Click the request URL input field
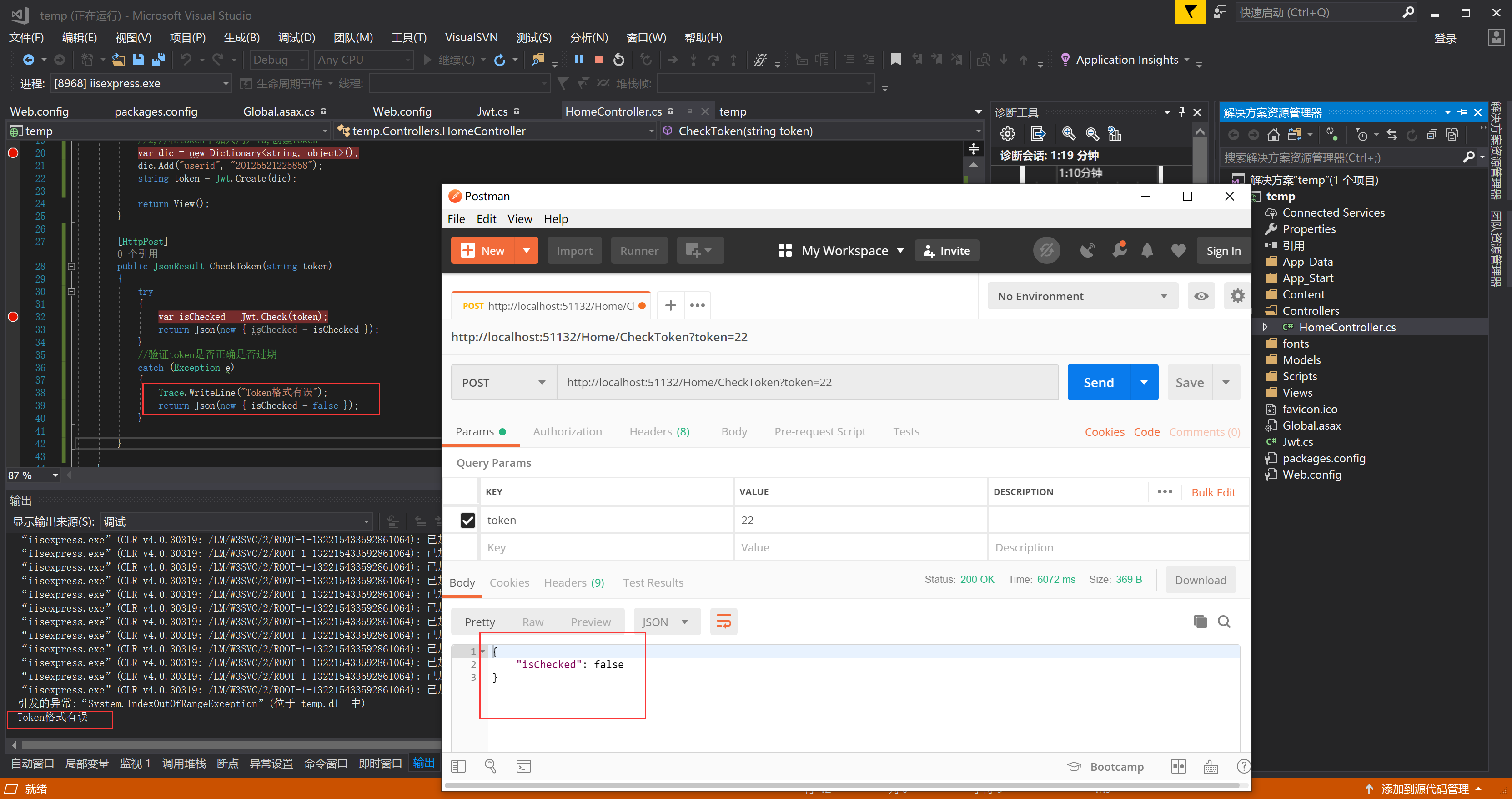 tap(807, 383)
